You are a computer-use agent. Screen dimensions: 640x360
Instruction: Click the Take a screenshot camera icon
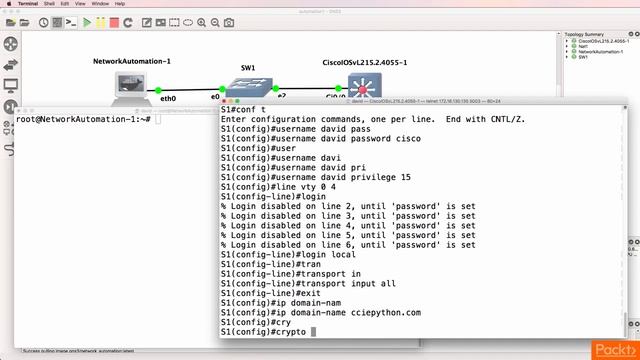[x=229, y=23]
